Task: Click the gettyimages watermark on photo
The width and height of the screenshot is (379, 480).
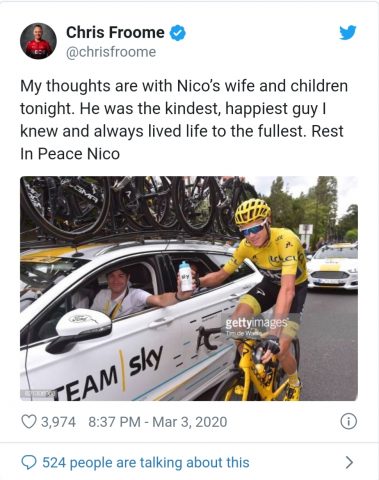Action: 256,325
